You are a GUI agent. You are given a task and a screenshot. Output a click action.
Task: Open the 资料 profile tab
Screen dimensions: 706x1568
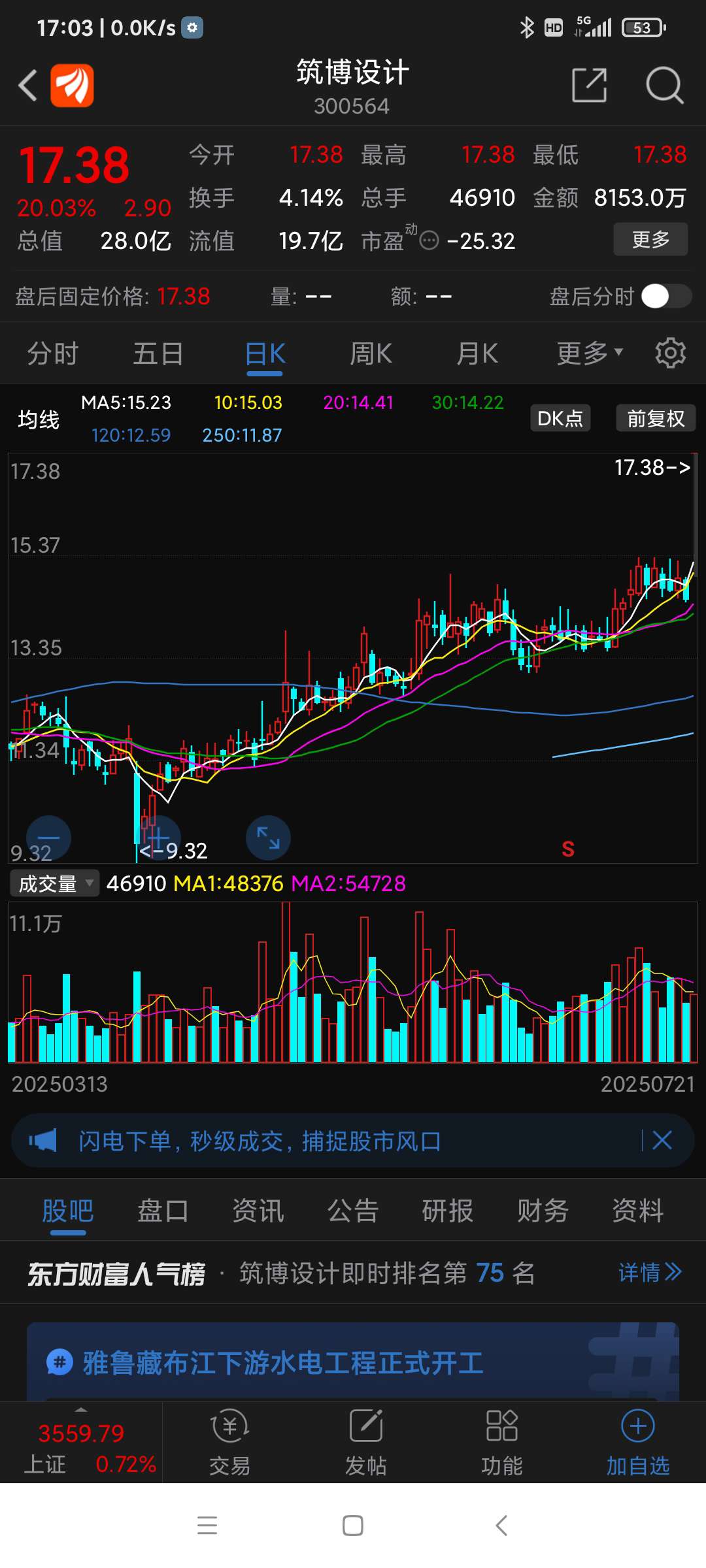click(x=638, y=1211)
